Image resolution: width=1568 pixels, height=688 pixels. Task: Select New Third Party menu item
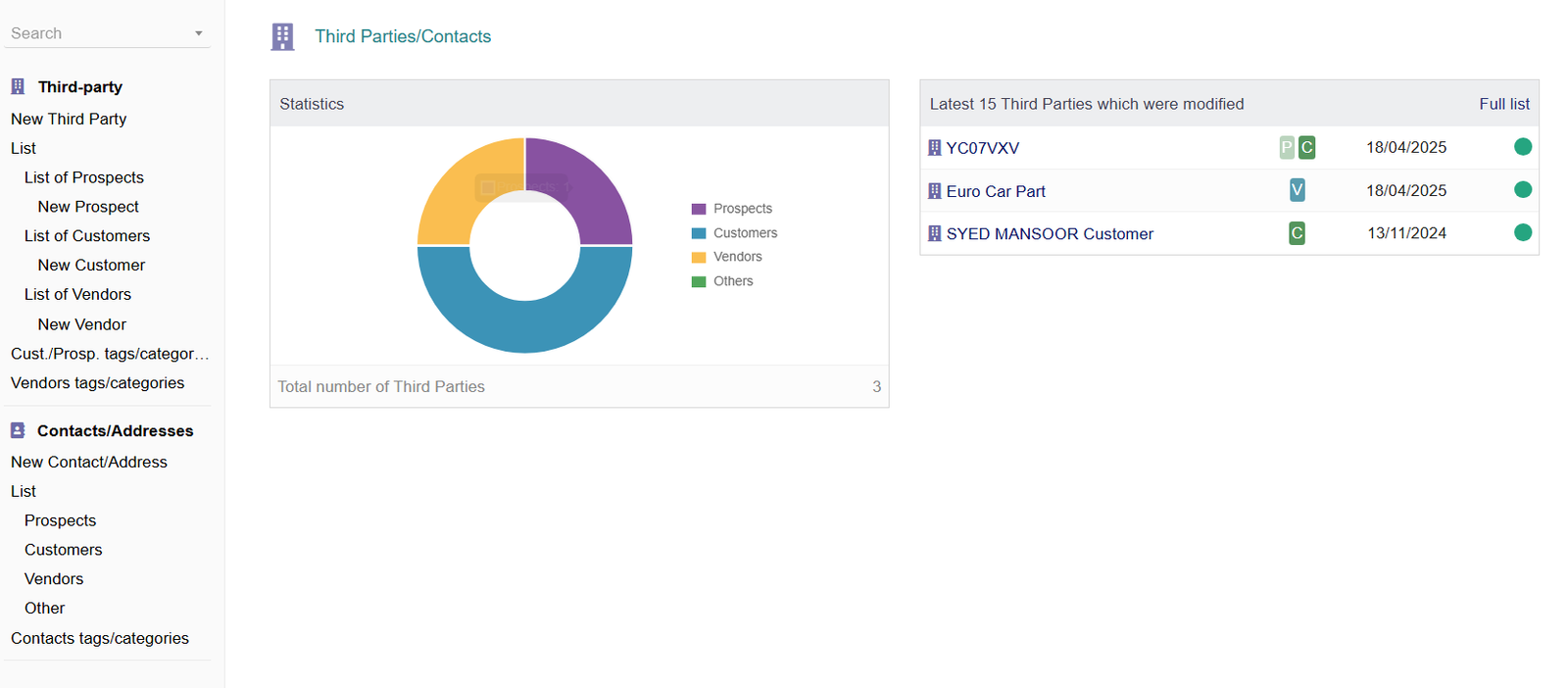point(69,119)
